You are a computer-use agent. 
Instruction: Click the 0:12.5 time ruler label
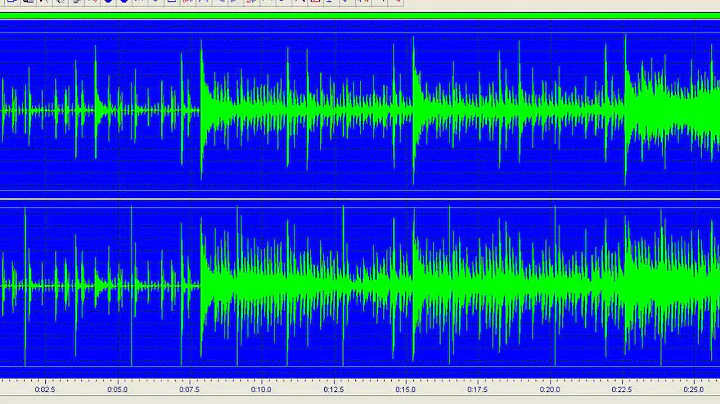coord(333,389)
